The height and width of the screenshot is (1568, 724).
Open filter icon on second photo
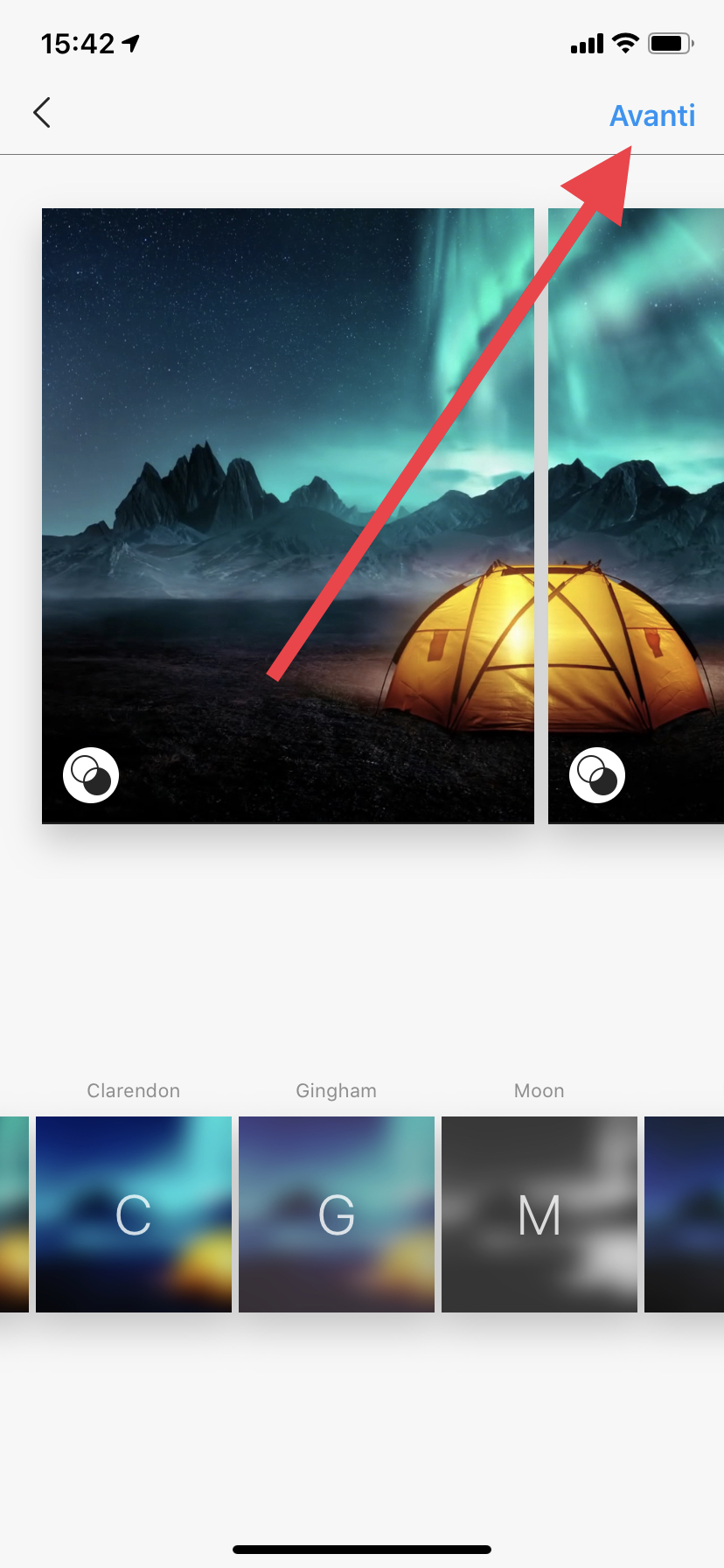pos(597,775)
